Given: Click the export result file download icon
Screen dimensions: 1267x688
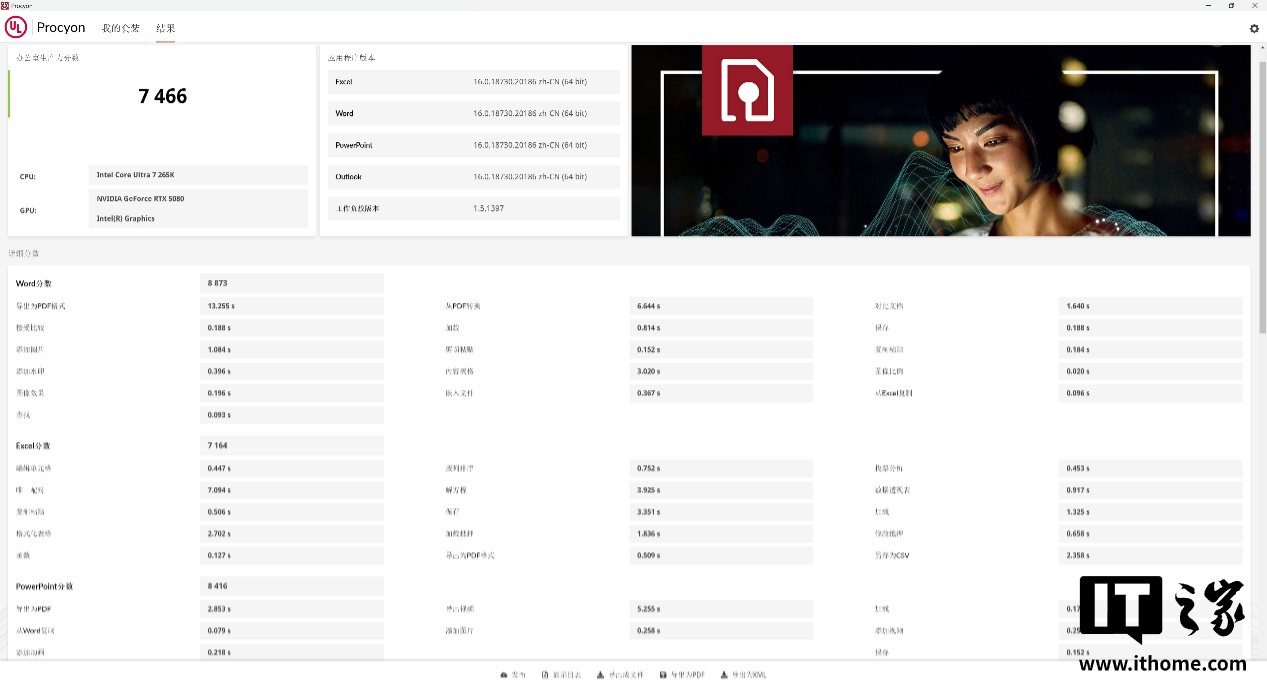Looking at the screenshot, I should point(600,675).
